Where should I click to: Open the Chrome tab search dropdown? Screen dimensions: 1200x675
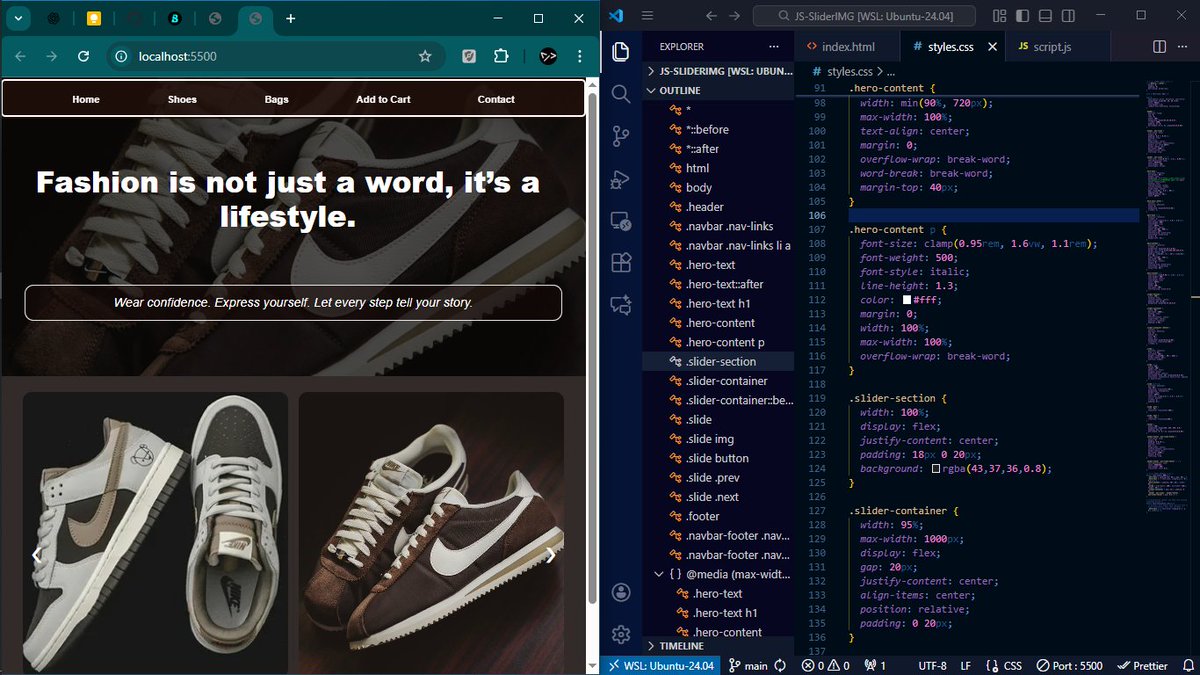18,18
